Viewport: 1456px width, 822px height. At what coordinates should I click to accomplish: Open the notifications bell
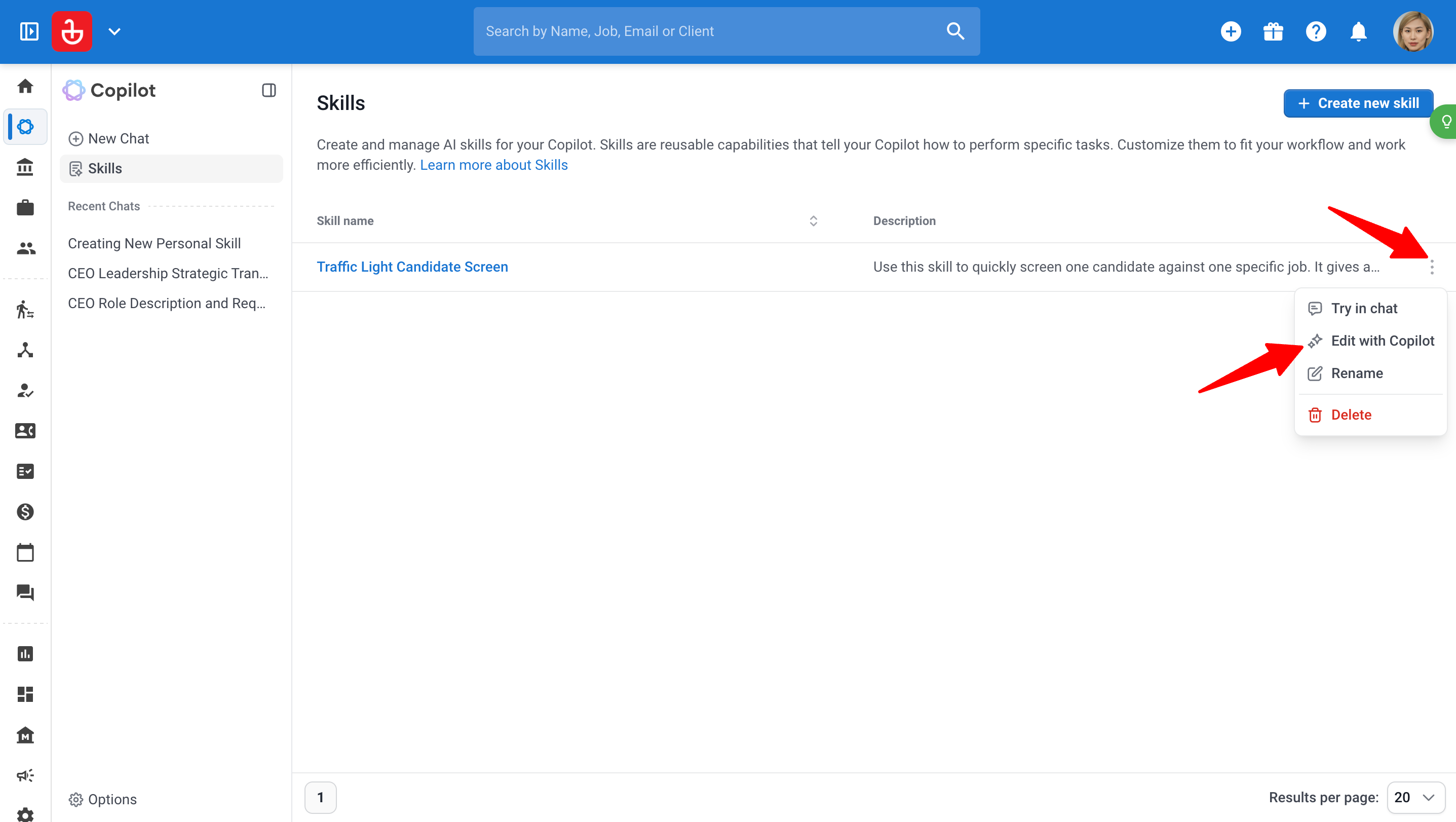pos(1359,31)
